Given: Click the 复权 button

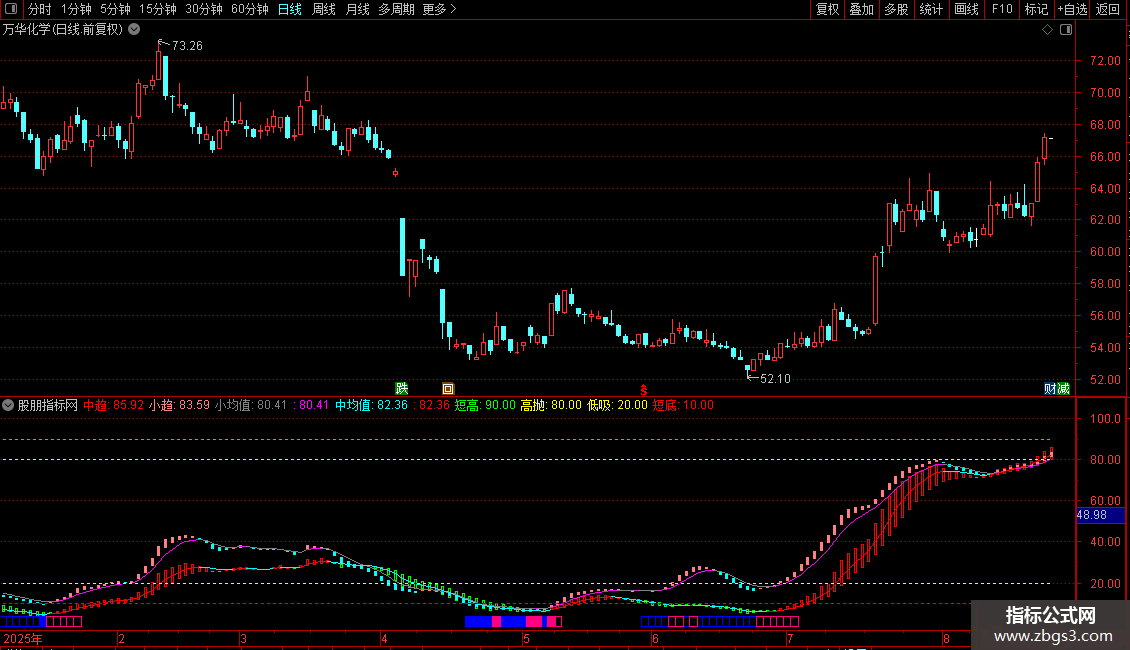Looking at the screenshot, I should (x=827, y=9).
